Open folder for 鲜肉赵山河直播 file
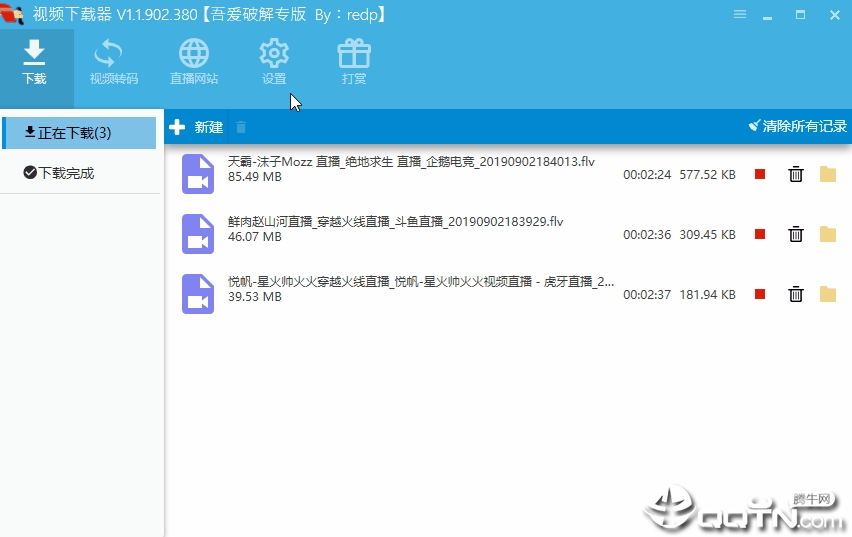The width and height of the screenshot is (852, 537). coord(828,234)
